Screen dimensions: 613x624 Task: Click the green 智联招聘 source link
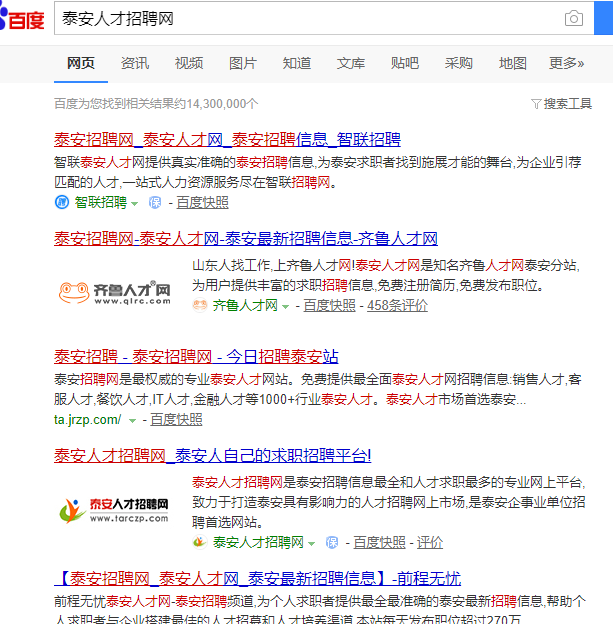tap(101, 203)
